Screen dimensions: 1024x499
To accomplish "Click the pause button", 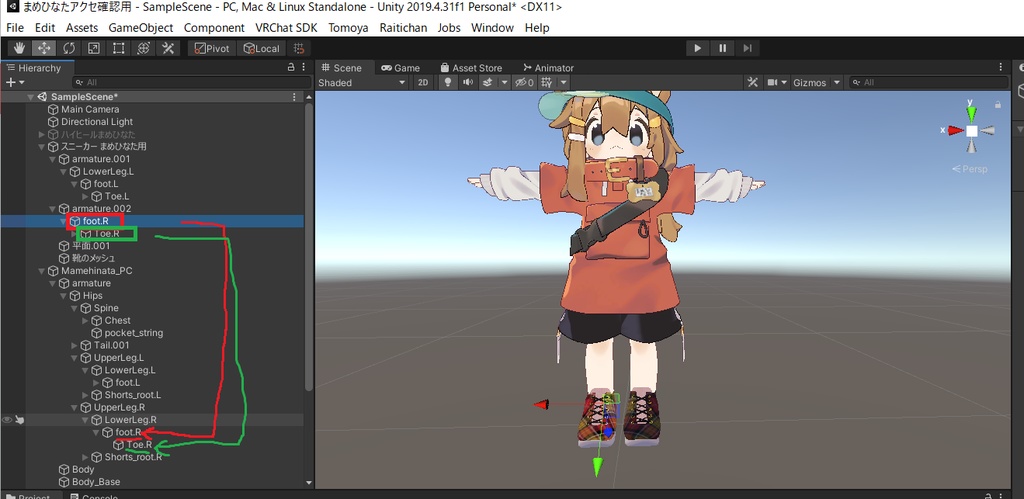I will (722, 48).
